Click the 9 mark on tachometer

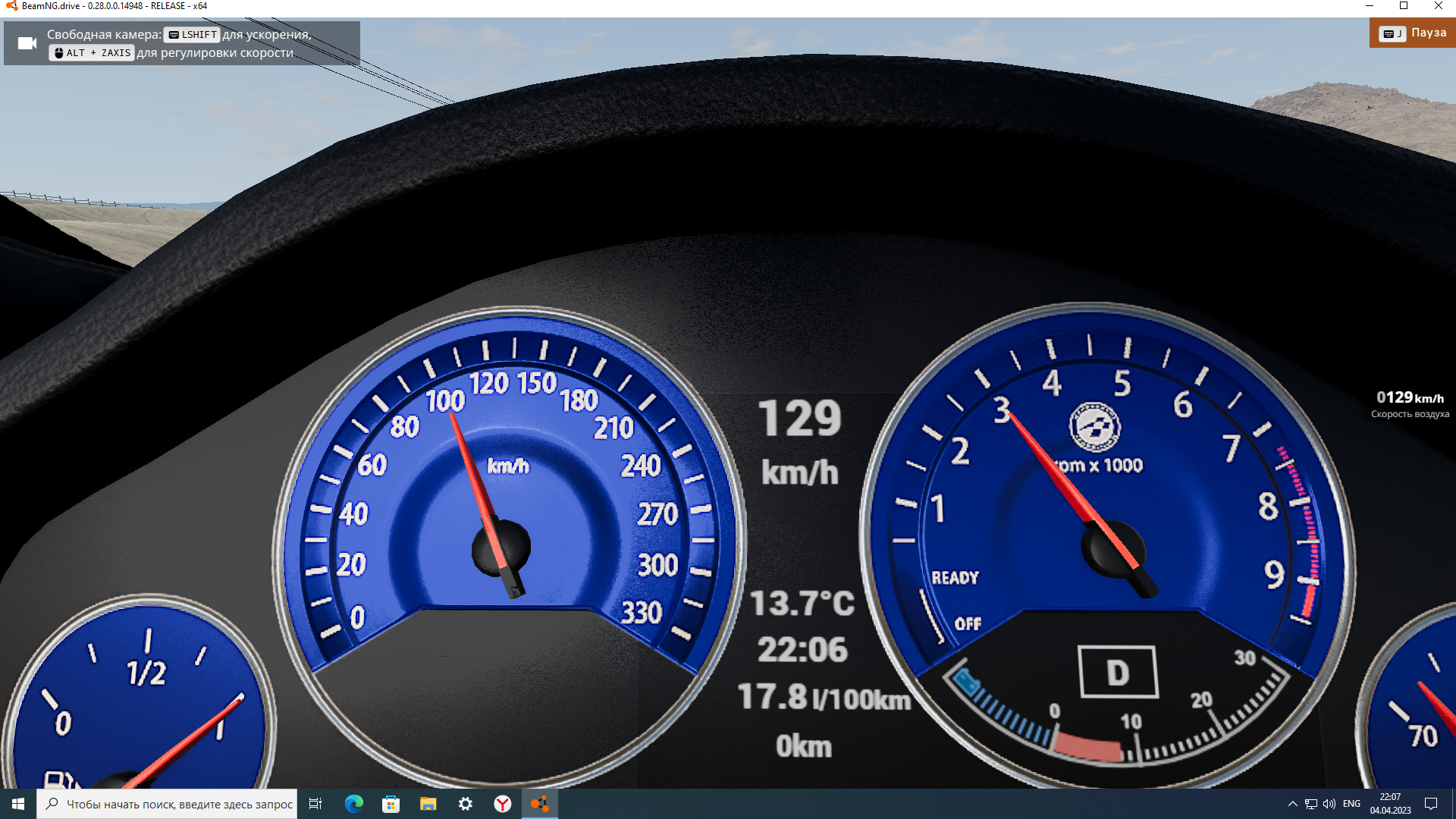point(1274,575)
